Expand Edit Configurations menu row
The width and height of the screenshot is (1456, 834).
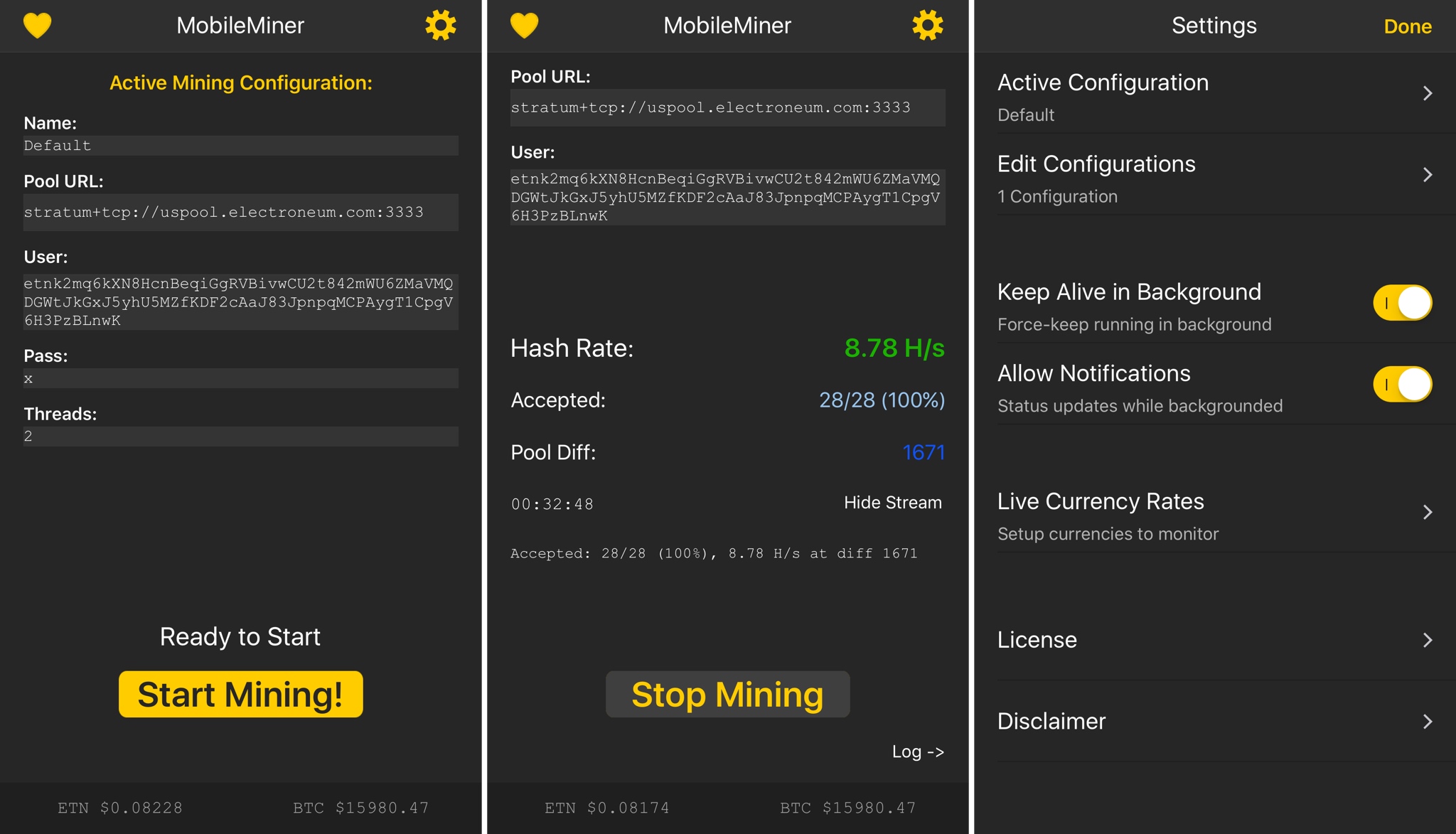(1212, 180)
